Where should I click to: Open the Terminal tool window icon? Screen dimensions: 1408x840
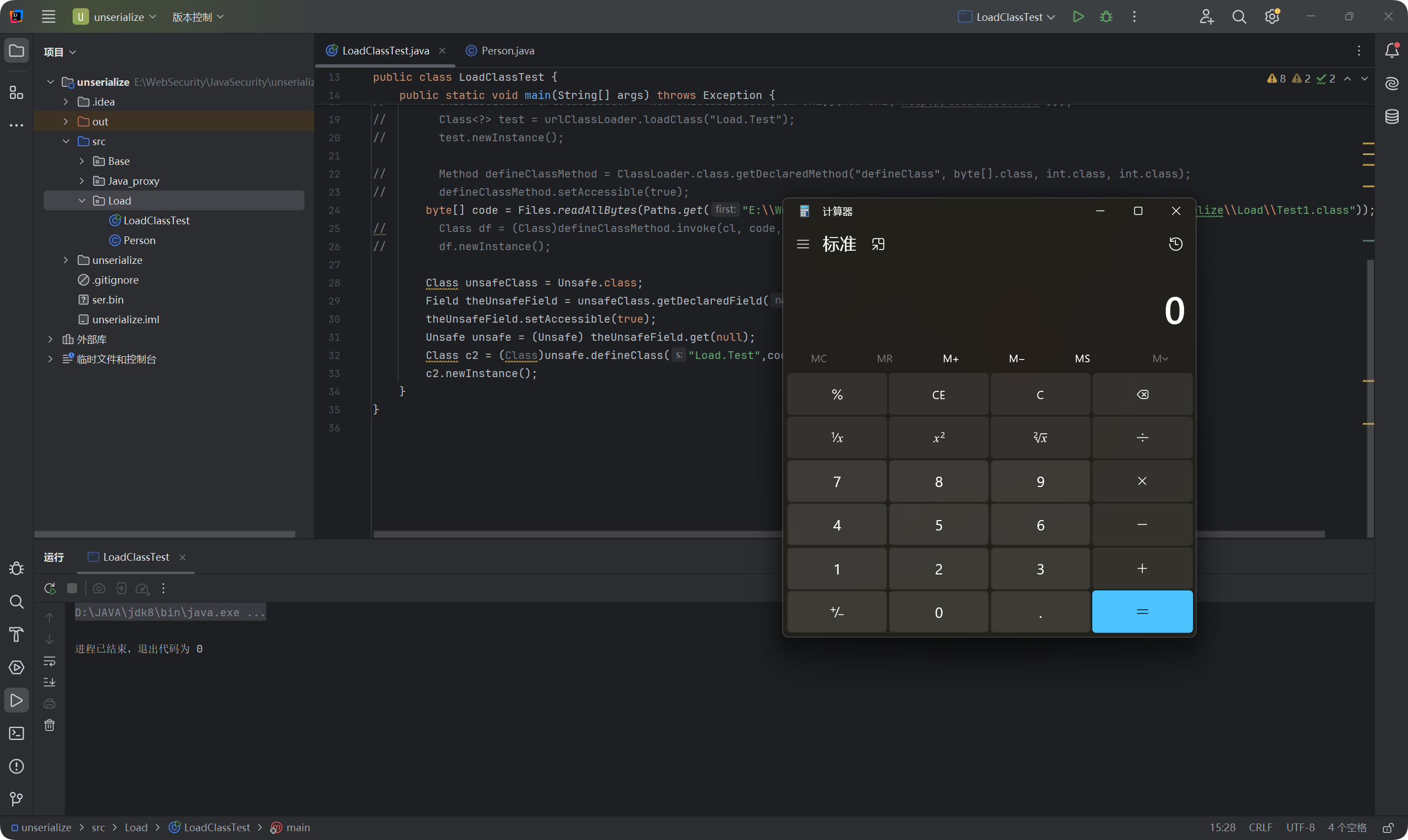pos(16,733)
